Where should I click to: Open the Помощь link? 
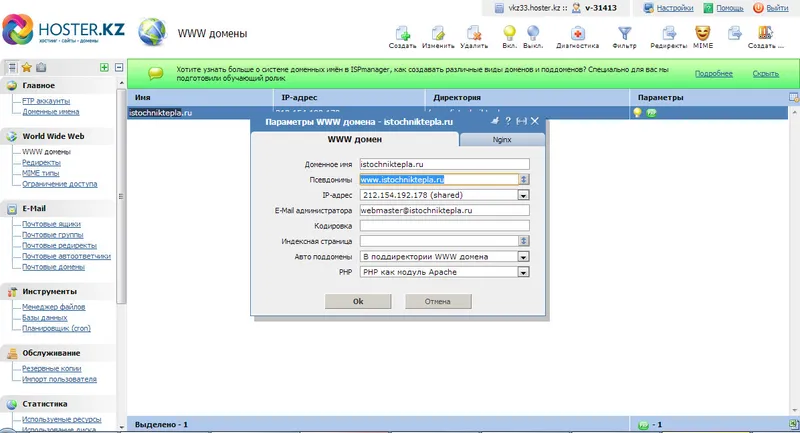pos(730,8)
